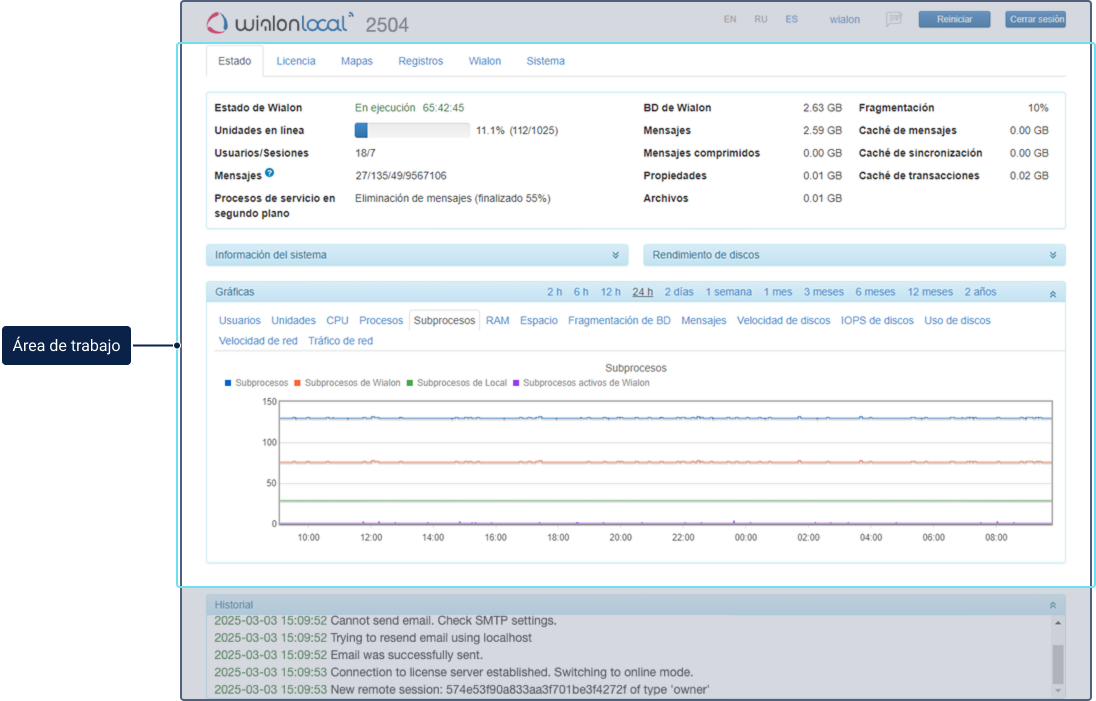Click the Cerrar sesión button
The height and width of the screenshot is (701, 1096).
pos(1035,19)
